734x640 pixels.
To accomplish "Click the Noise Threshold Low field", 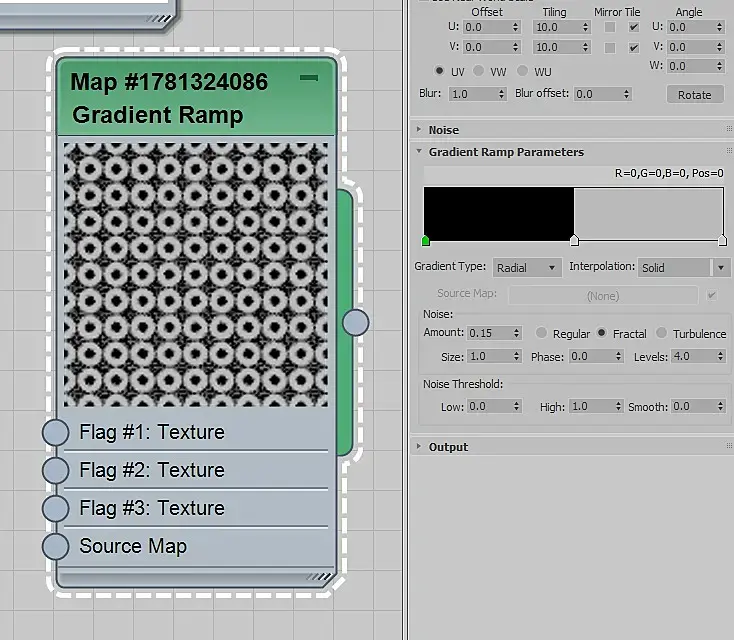I will pyautogui.click(x=490, y=406).
